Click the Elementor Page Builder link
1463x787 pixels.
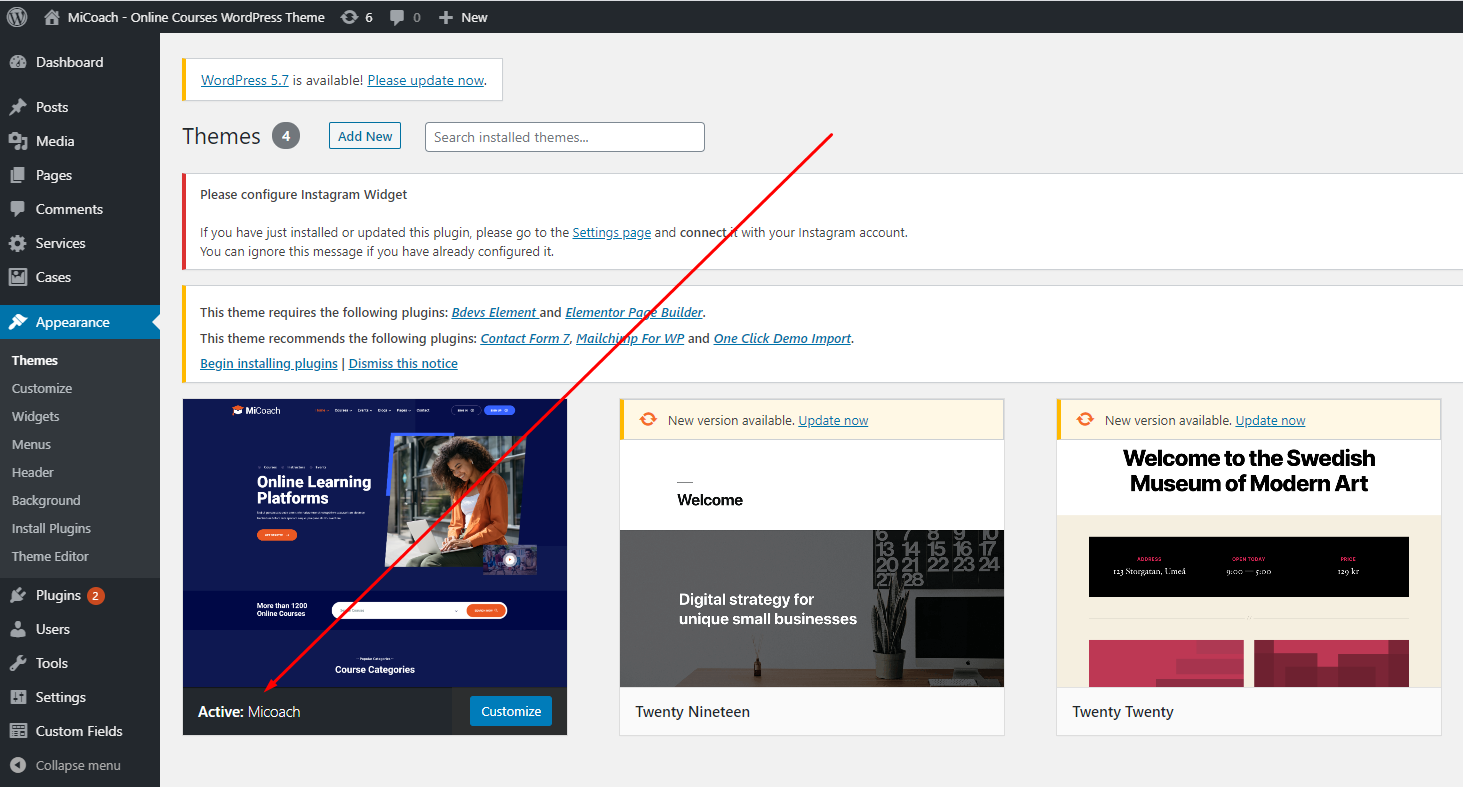pos(634,312)
